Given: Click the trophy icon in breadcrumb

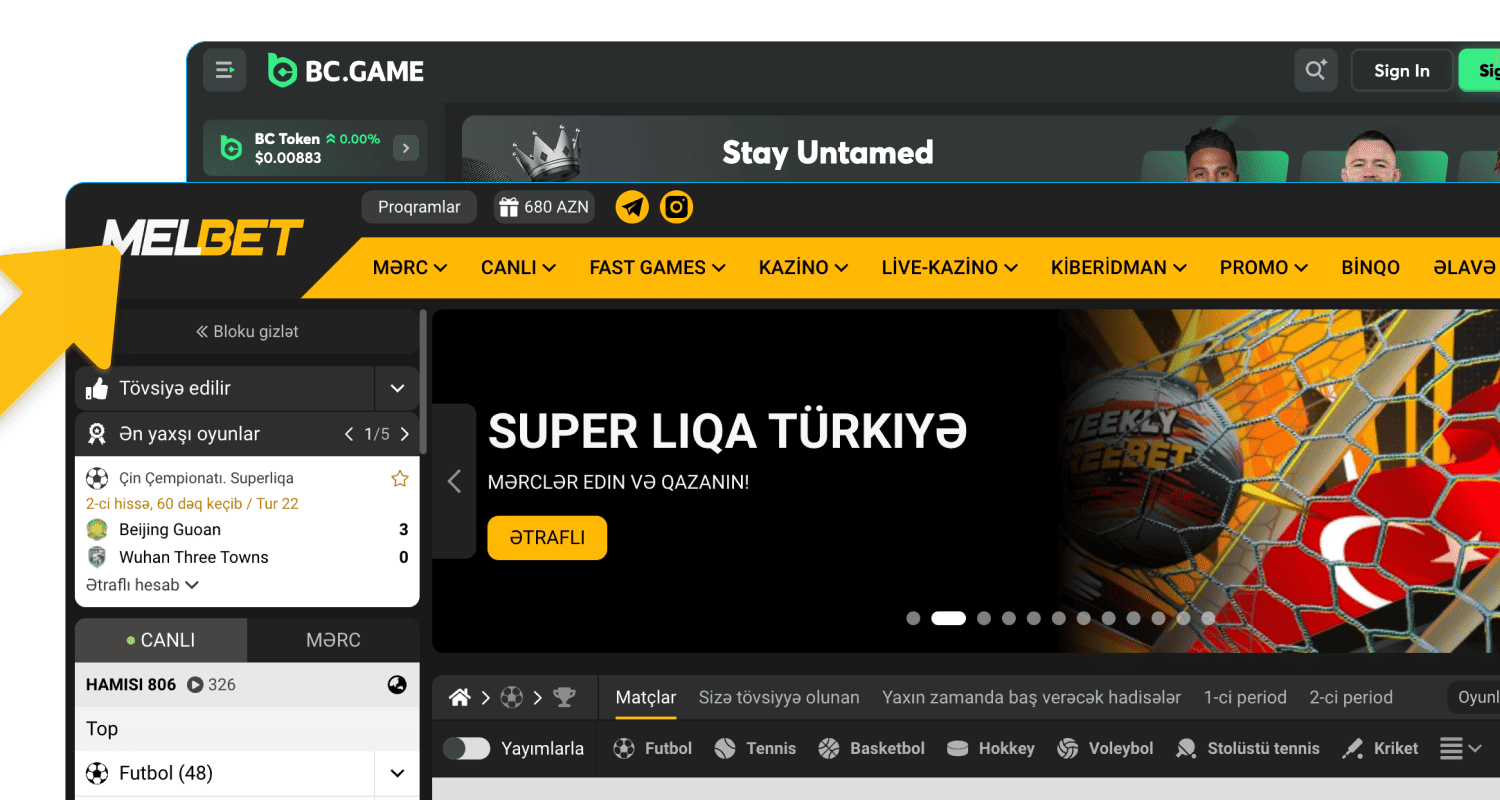Looking at the screenshot, I should click(x=564, y=698).
